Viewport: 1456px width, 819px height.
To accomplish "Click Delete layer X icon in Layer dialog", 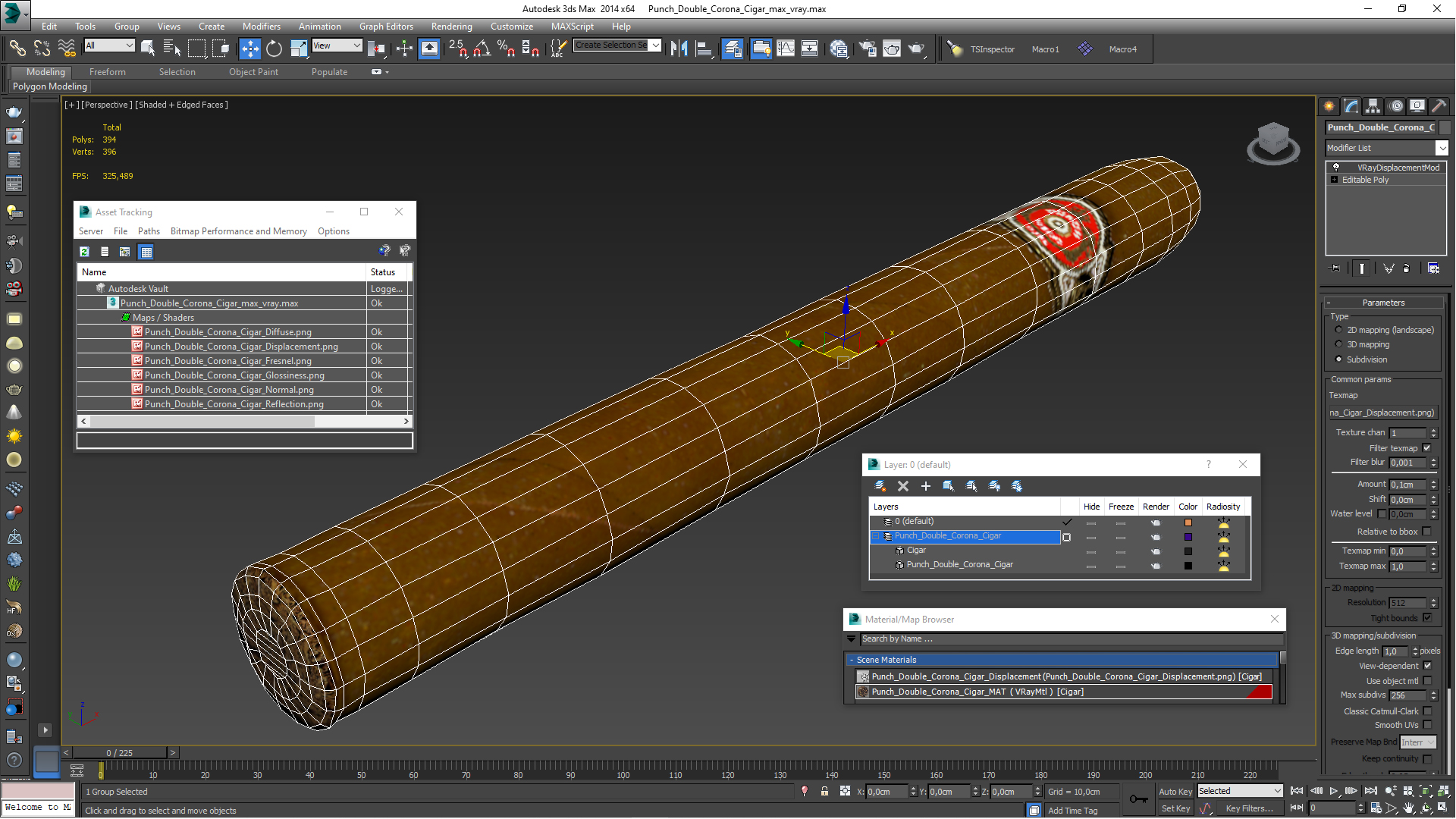I will click(903, 486).
